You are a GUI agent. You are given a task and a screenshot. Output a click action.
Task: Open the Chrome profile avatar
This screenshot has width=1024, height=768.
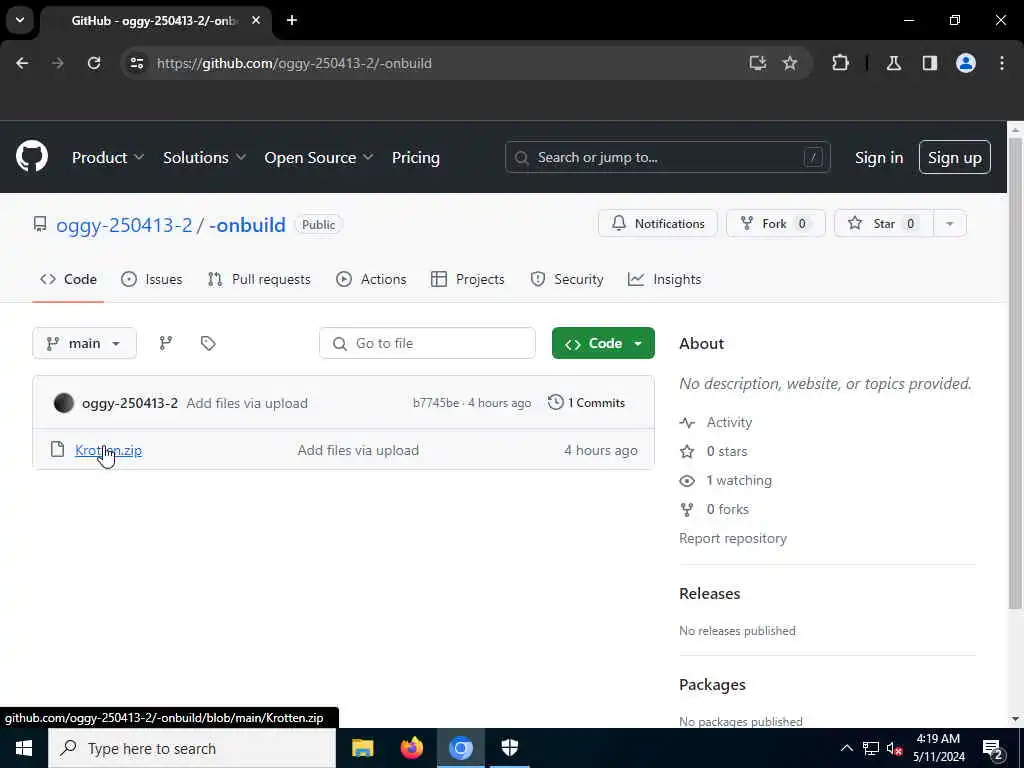point(966,63)
